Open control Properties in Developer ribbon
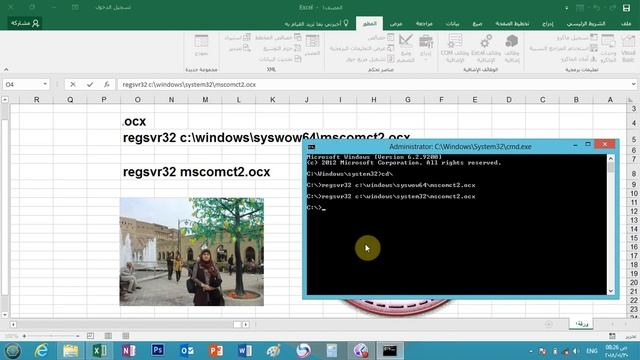 point(380,38)
